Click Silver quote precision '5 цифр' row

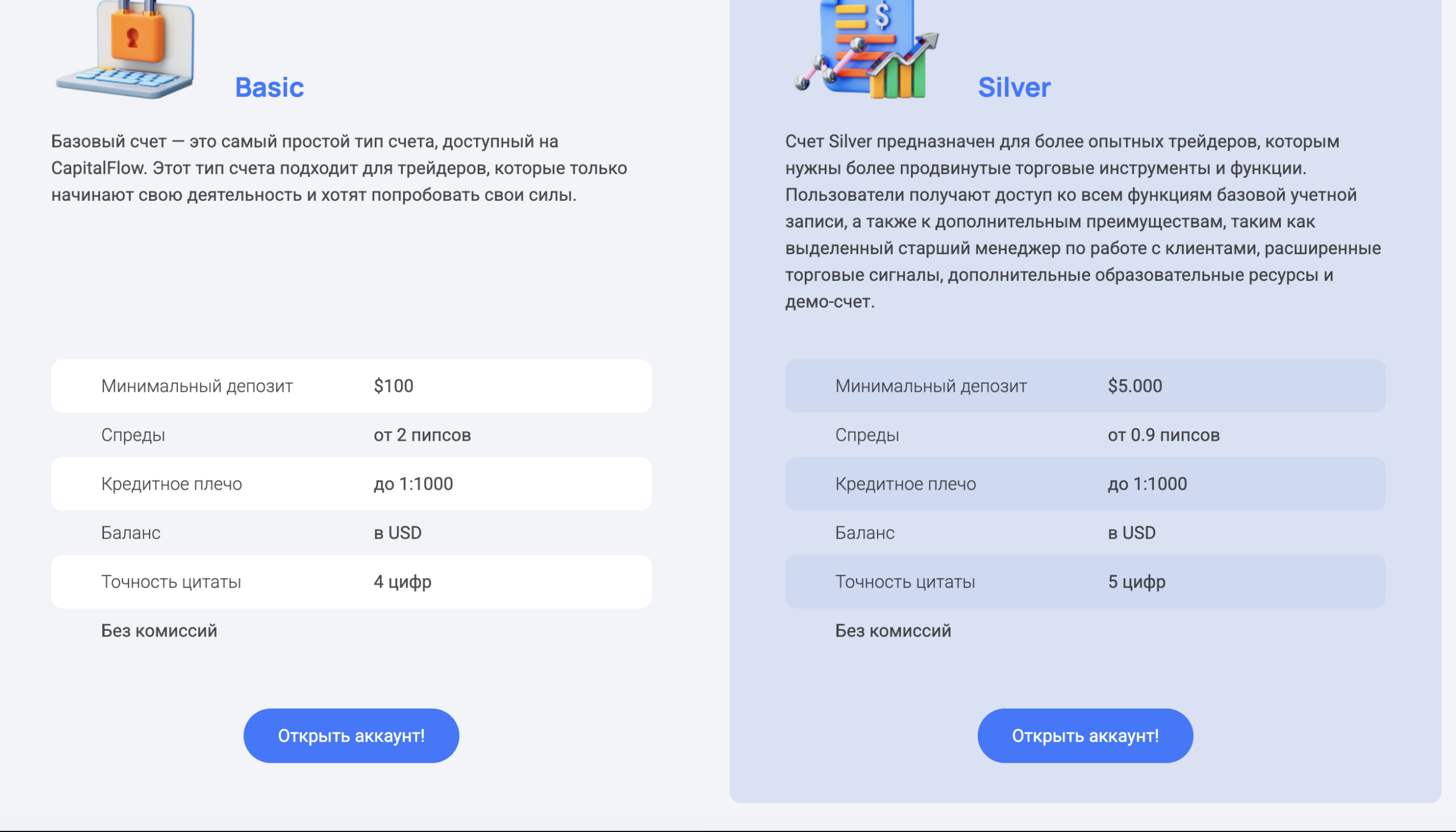click(1085, 582)
